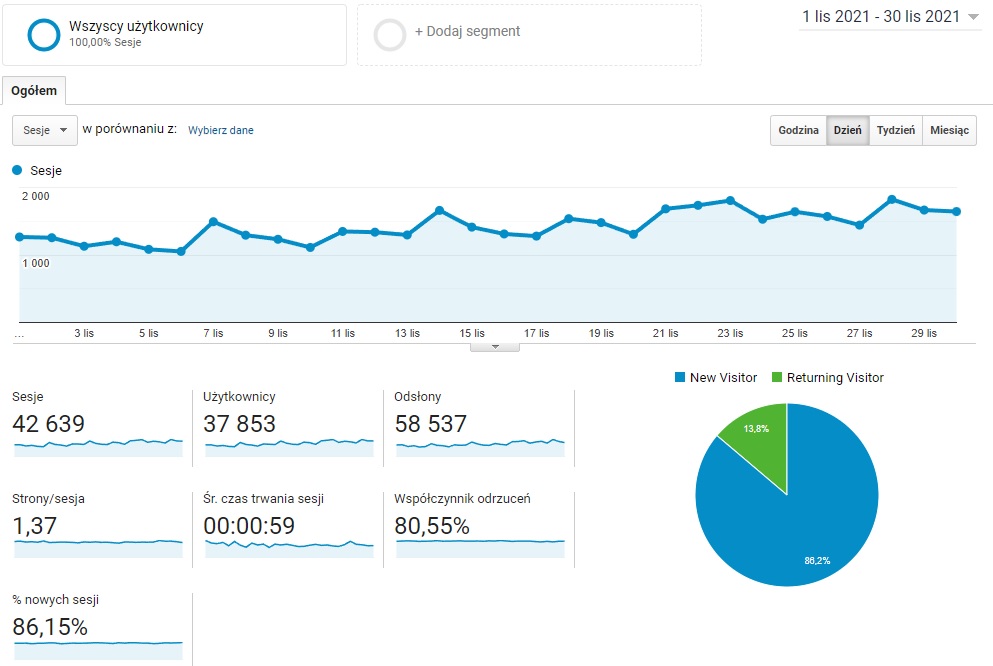Click the Współczynnik odrzuceń sparkline
This screenshot has width=993, height=666.
pos(480,547)
